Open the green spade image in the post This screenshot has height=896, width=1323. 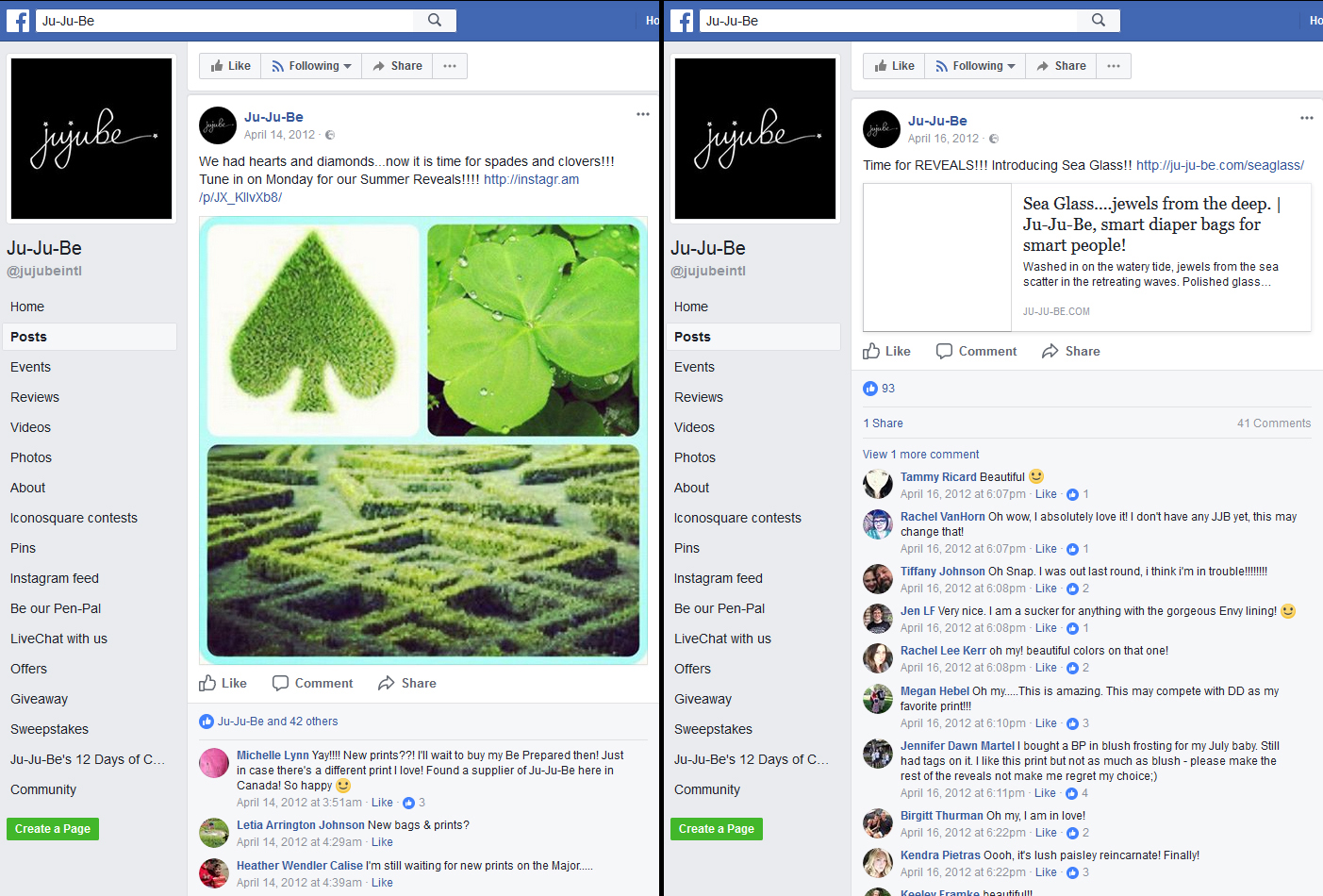click(x=313, y=328)
